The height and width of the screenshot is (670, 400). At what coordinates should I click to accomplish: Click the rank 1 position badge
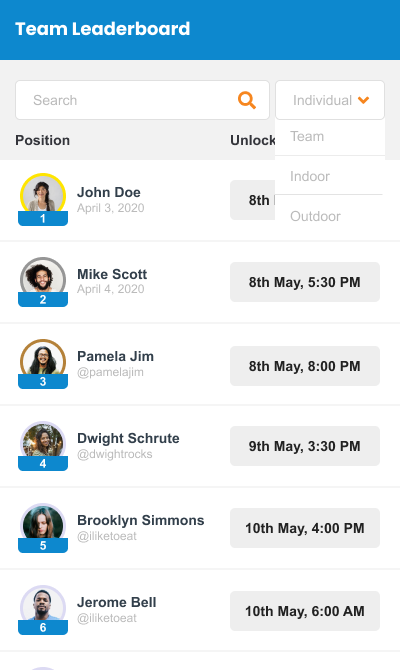coord(43,218)
